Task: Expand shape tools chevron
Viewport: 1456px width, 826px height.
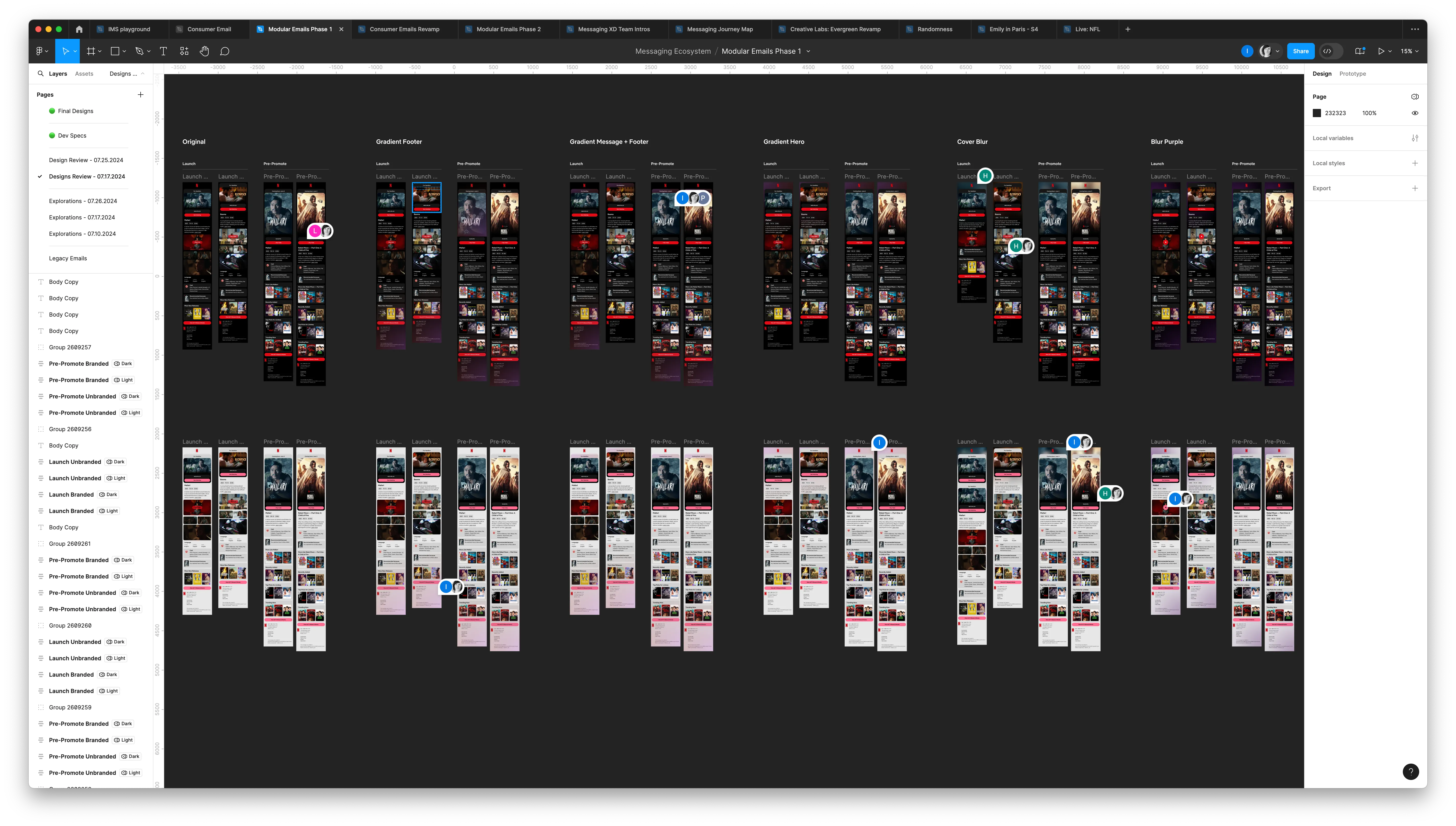Action: pyautogui.click(x=124, y=51)
